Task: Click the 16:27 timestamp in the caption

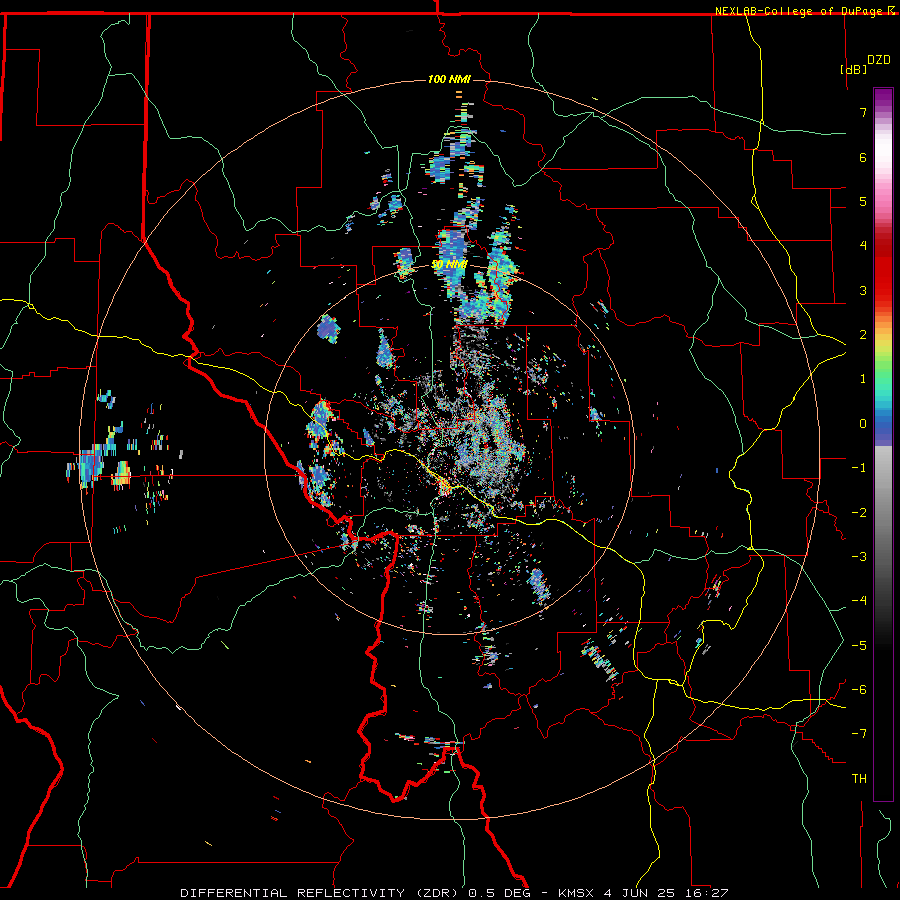Action: (x=708, y=893)
